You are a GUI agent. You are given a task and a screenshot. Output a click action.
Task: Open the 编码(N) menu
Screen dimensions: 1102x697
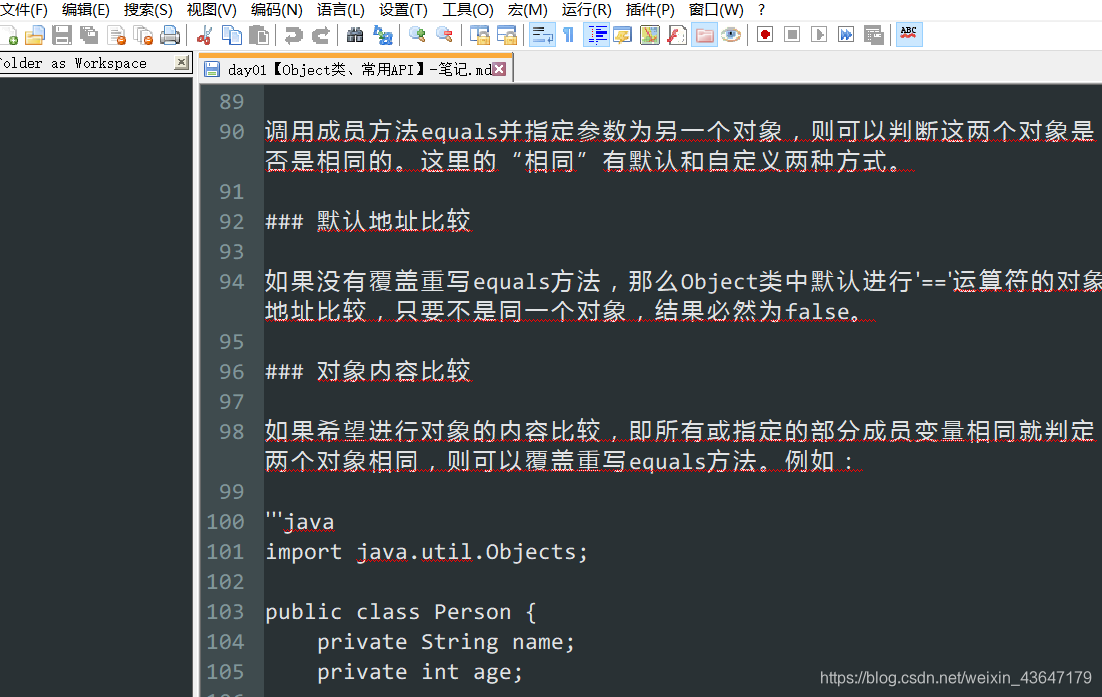tap(276, 10)
